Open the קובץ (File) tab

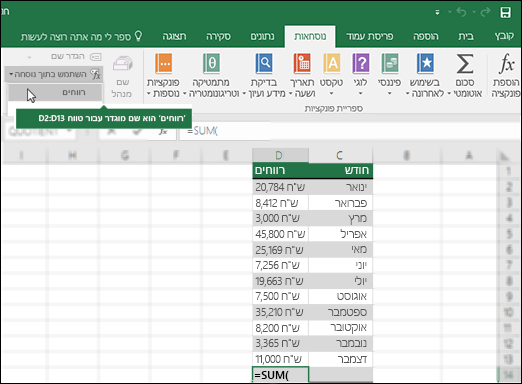point(504,36)
